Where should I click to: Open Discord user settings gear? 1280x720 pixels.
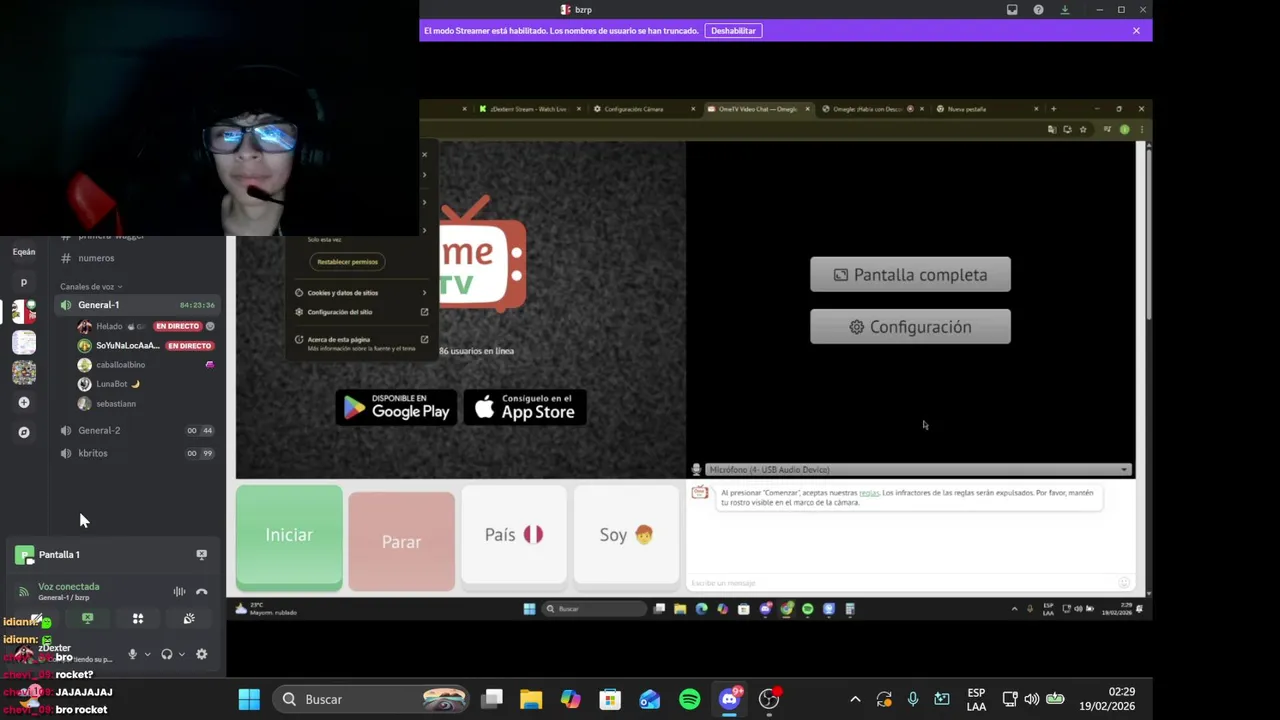tap(201, 654)
